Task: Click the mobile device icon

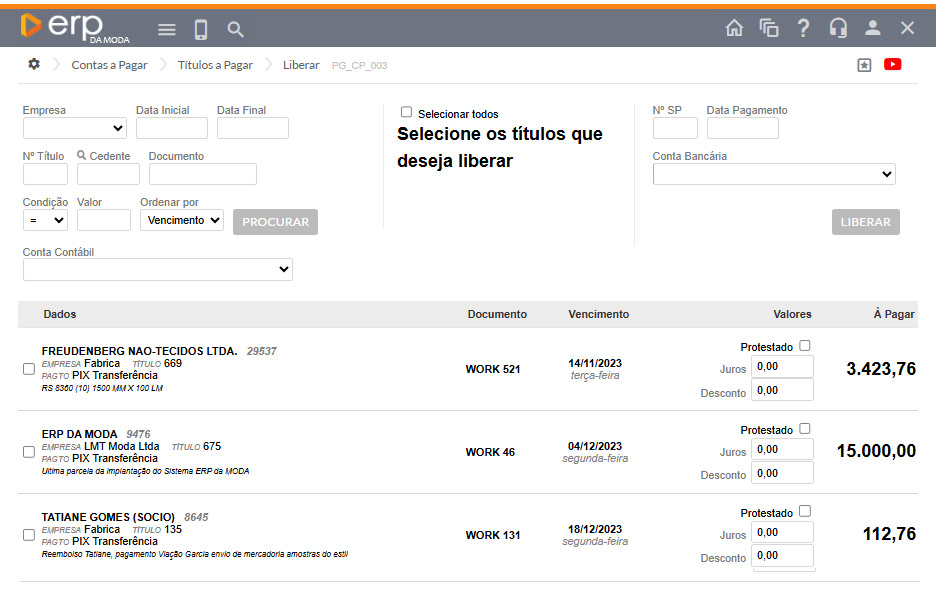Action: (x=201, y=29)
